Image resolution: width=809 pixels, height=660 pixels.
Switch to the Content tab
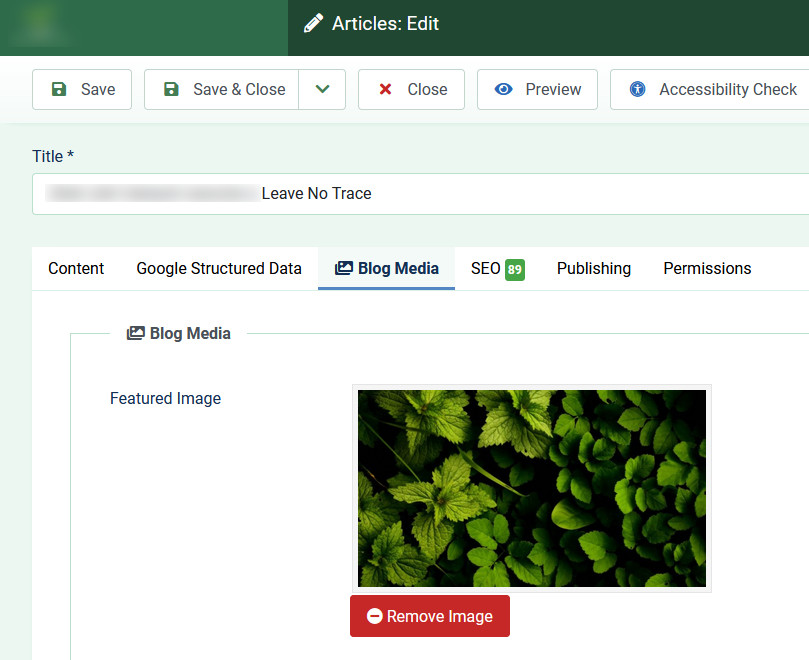pos(76,268)
